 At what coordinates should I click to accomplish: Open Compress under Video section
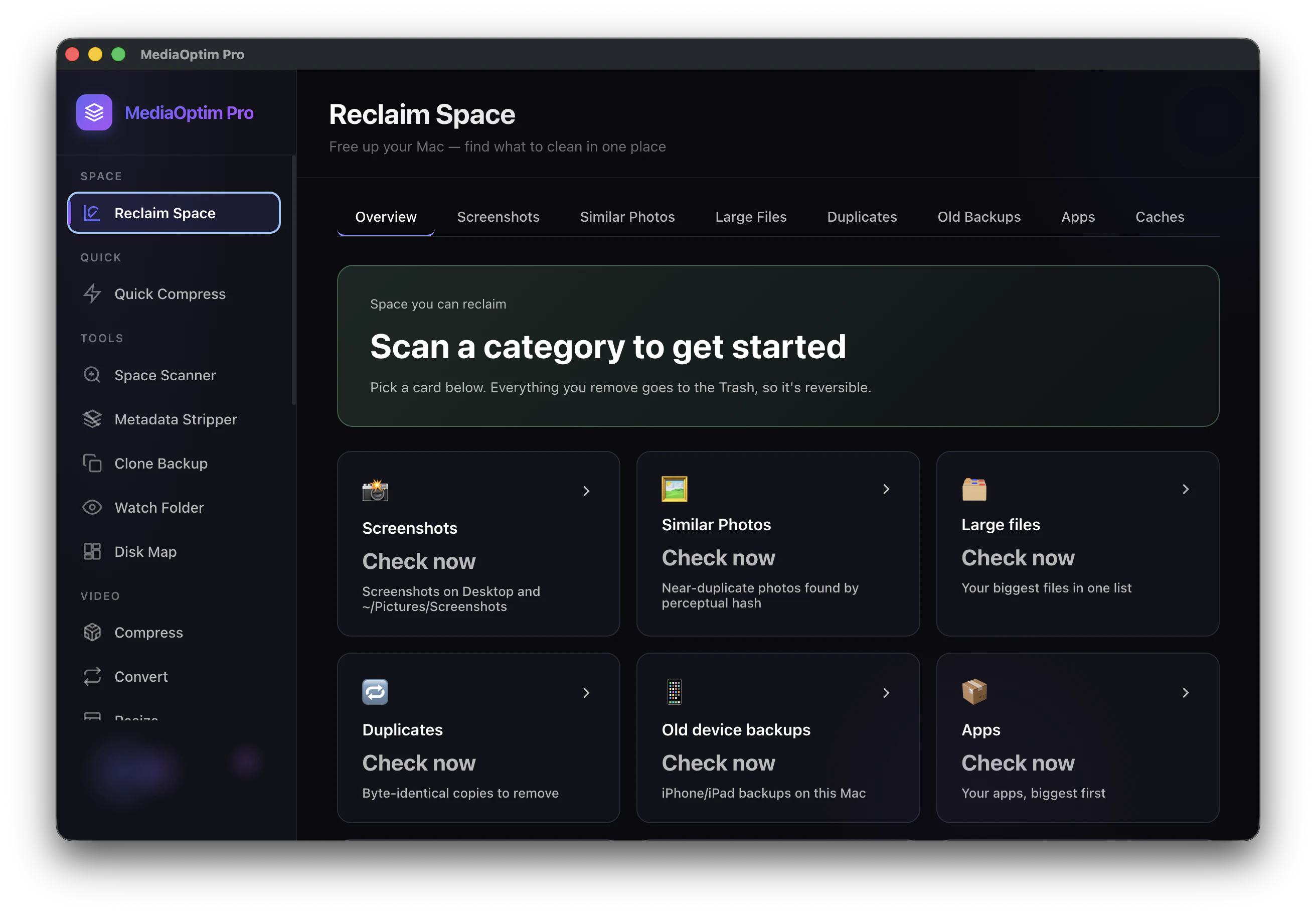tap(174, 633)
